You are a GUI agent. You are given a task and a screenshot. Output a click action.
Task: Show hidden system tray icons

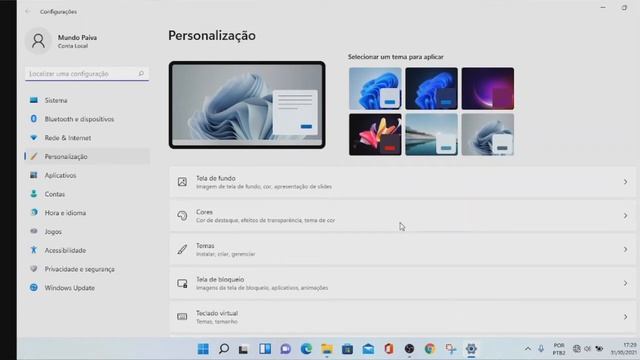(528, 349)
